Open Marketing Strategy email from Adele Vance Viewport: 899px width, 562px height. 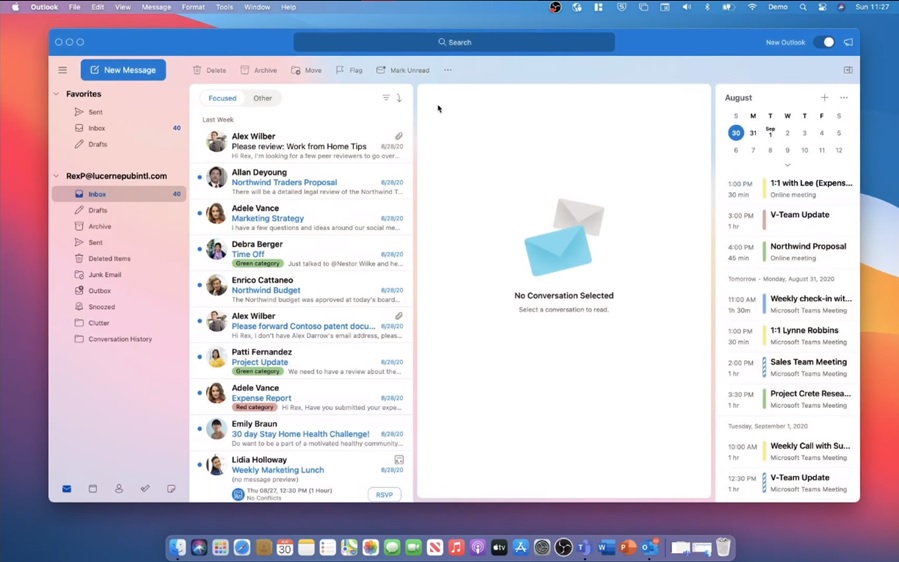point(301,218)
